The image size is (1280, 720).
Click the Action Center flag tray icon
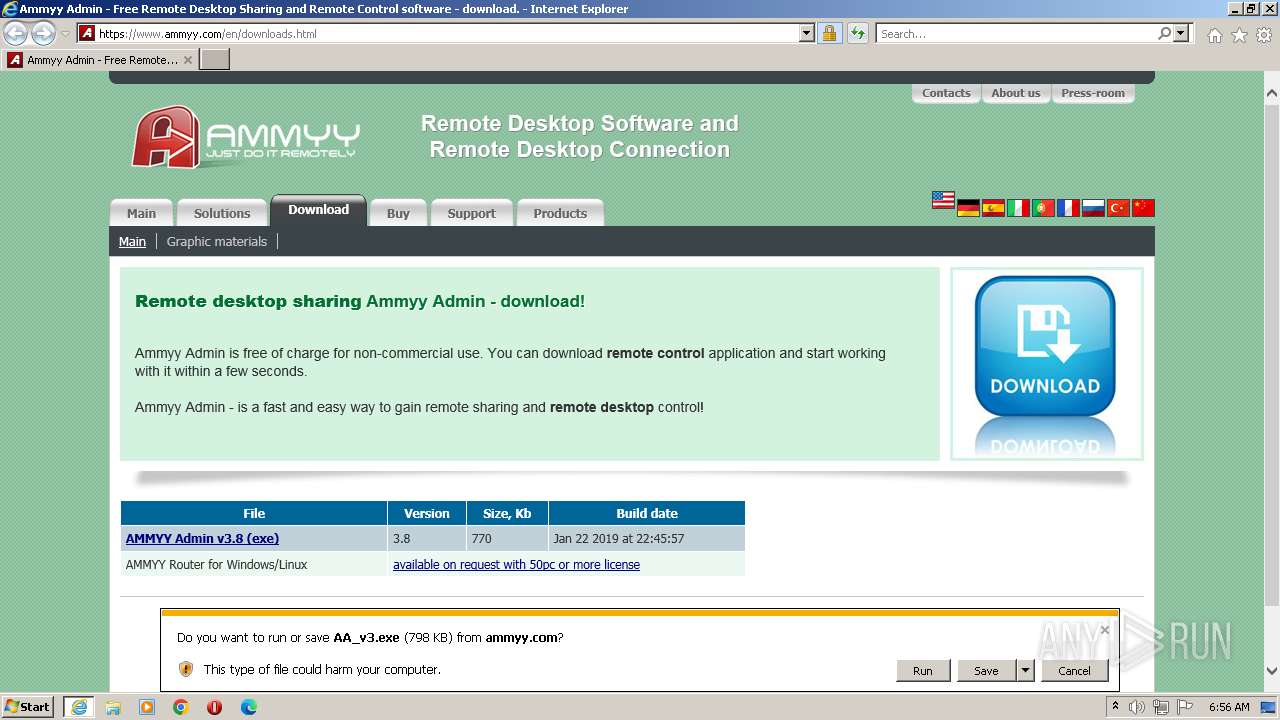click(x=1185, y=707)
